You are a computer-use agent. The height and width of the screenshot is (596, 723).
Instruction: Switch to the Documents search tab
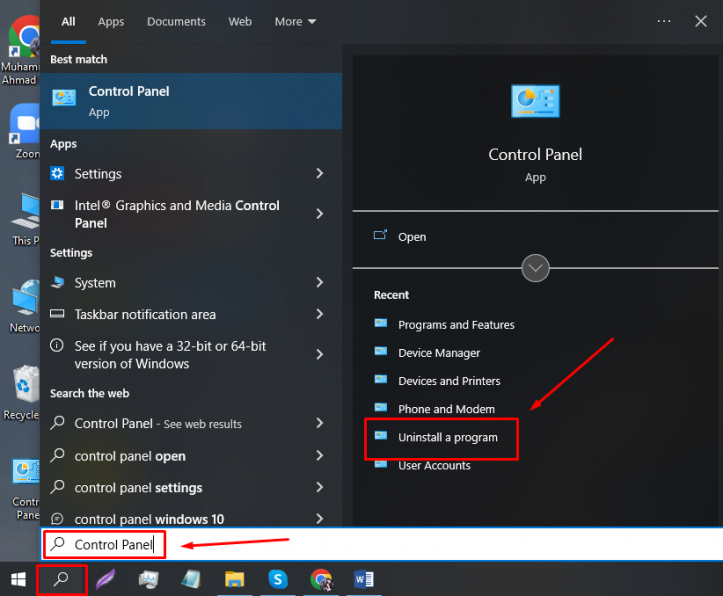[176, 21]
